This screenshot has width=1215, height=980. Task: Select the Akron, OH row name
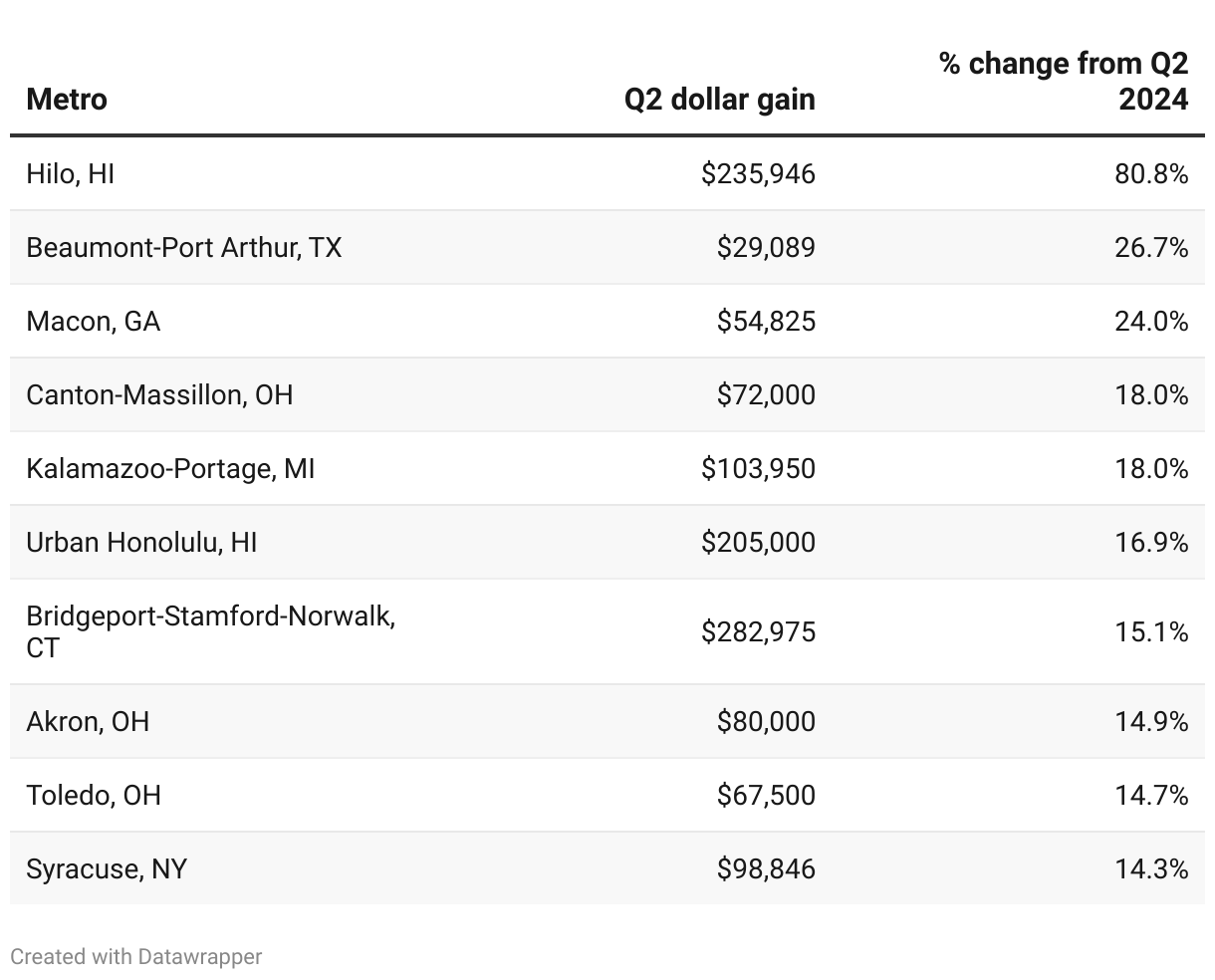88,721
